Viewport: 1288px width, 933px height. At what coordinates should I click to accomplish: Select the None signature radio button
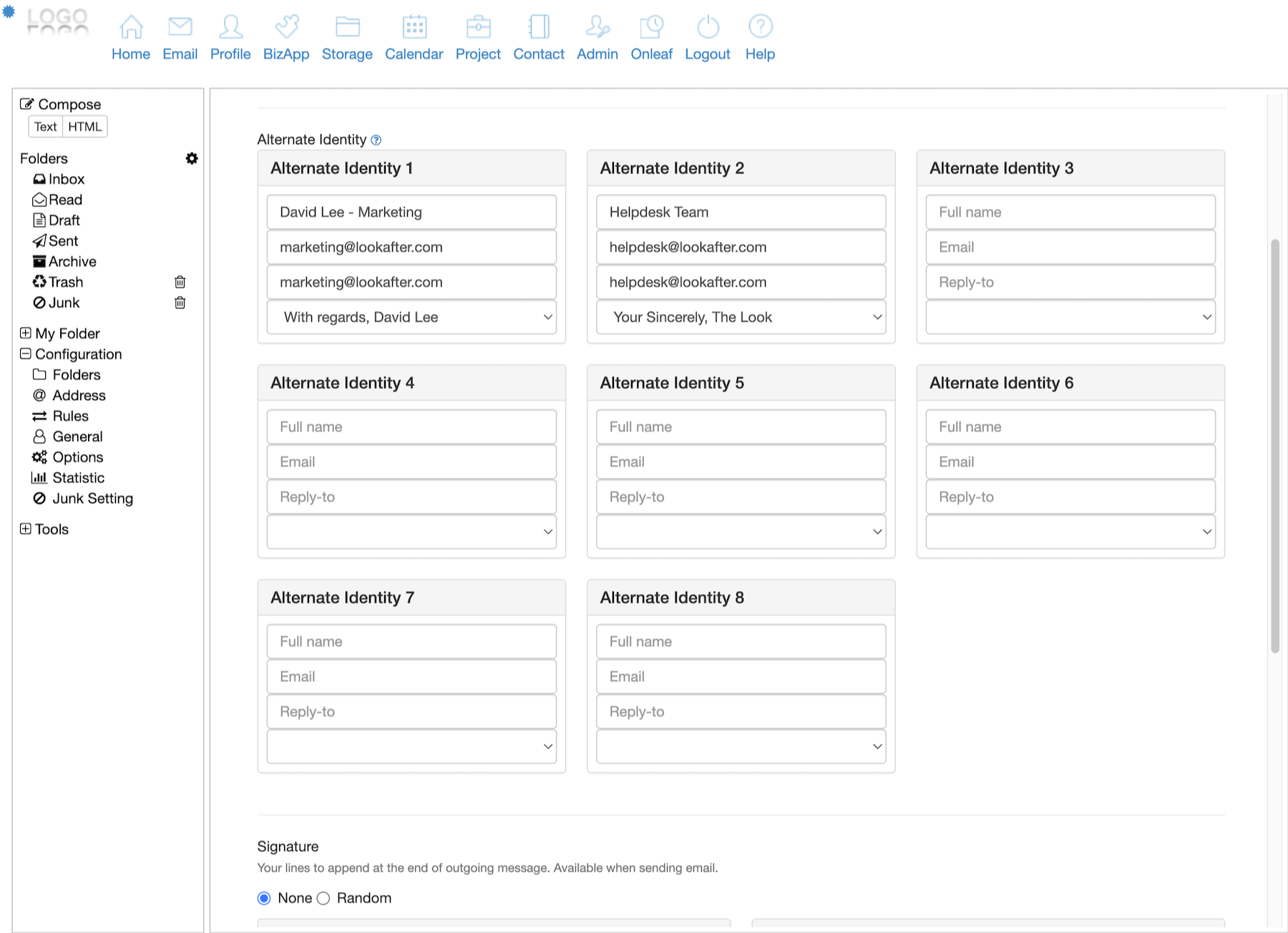coord(264,898)
